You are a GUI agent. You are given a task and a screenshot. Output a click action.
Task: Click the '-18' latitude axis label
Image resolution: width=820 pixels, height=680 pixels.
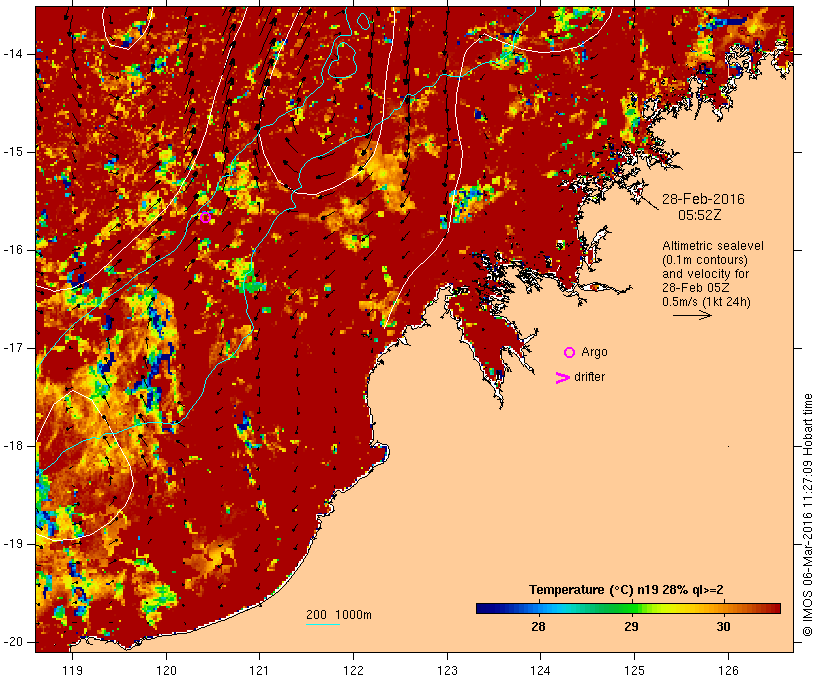(12, 446)
